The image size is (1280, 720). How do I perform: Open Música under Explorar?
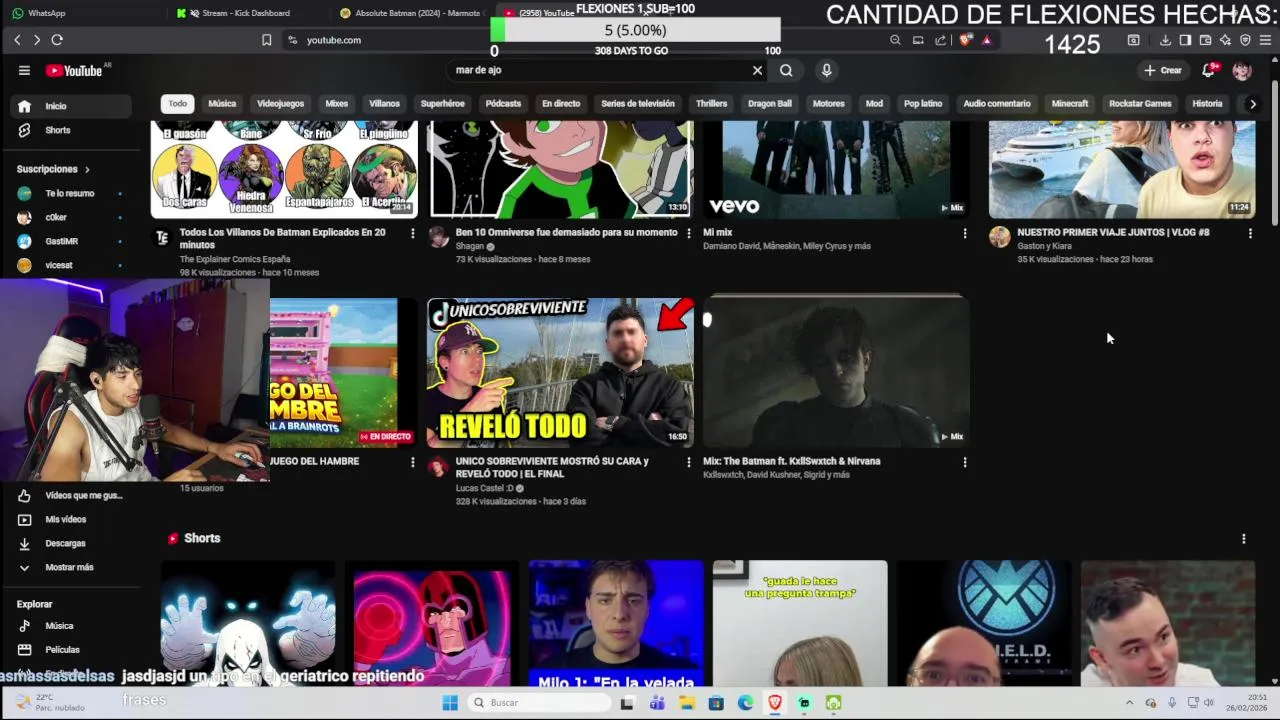71,626
